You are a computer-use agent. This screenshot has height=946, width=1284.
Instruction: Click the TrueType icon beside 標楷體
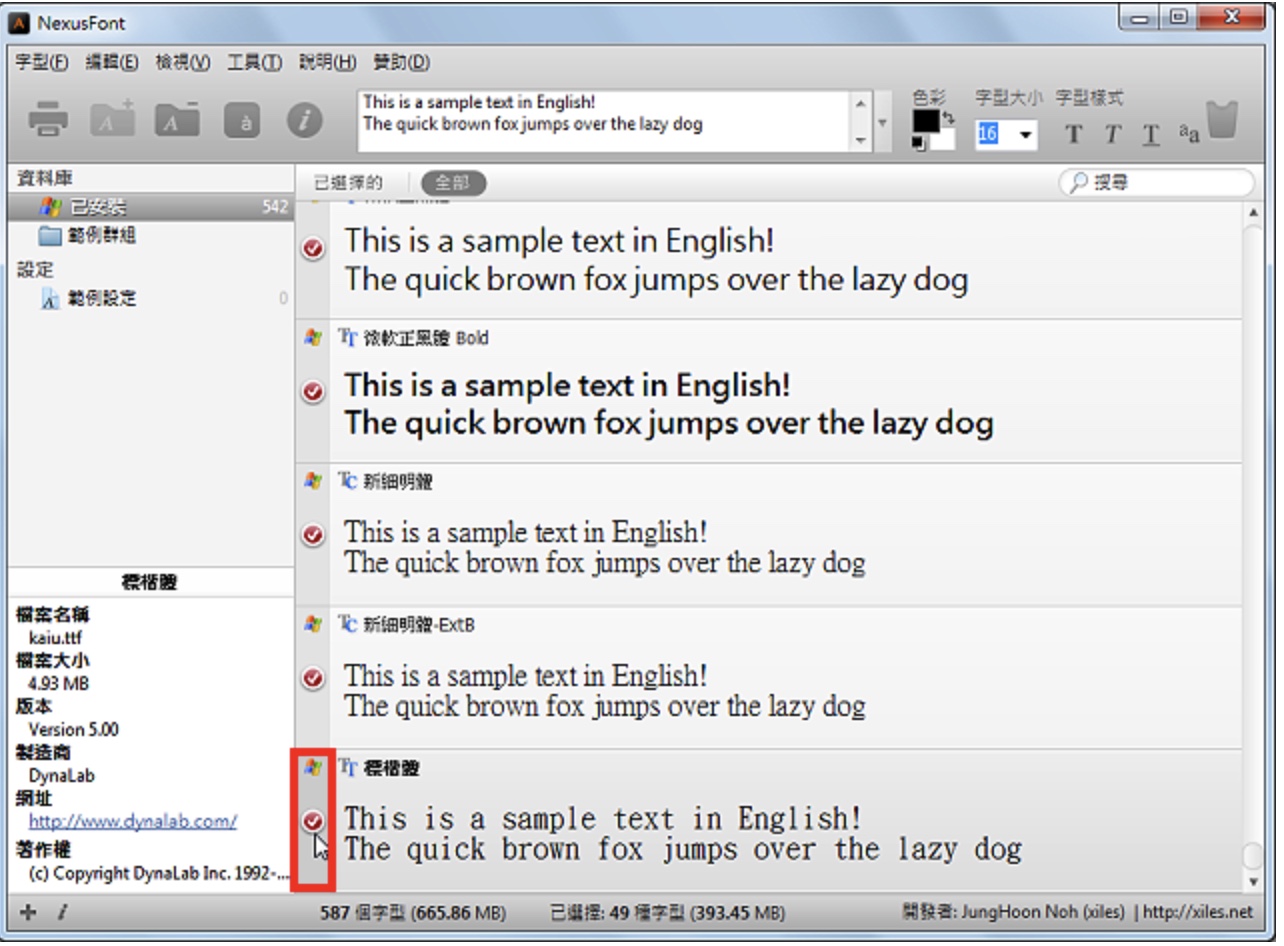coord(348,767)
